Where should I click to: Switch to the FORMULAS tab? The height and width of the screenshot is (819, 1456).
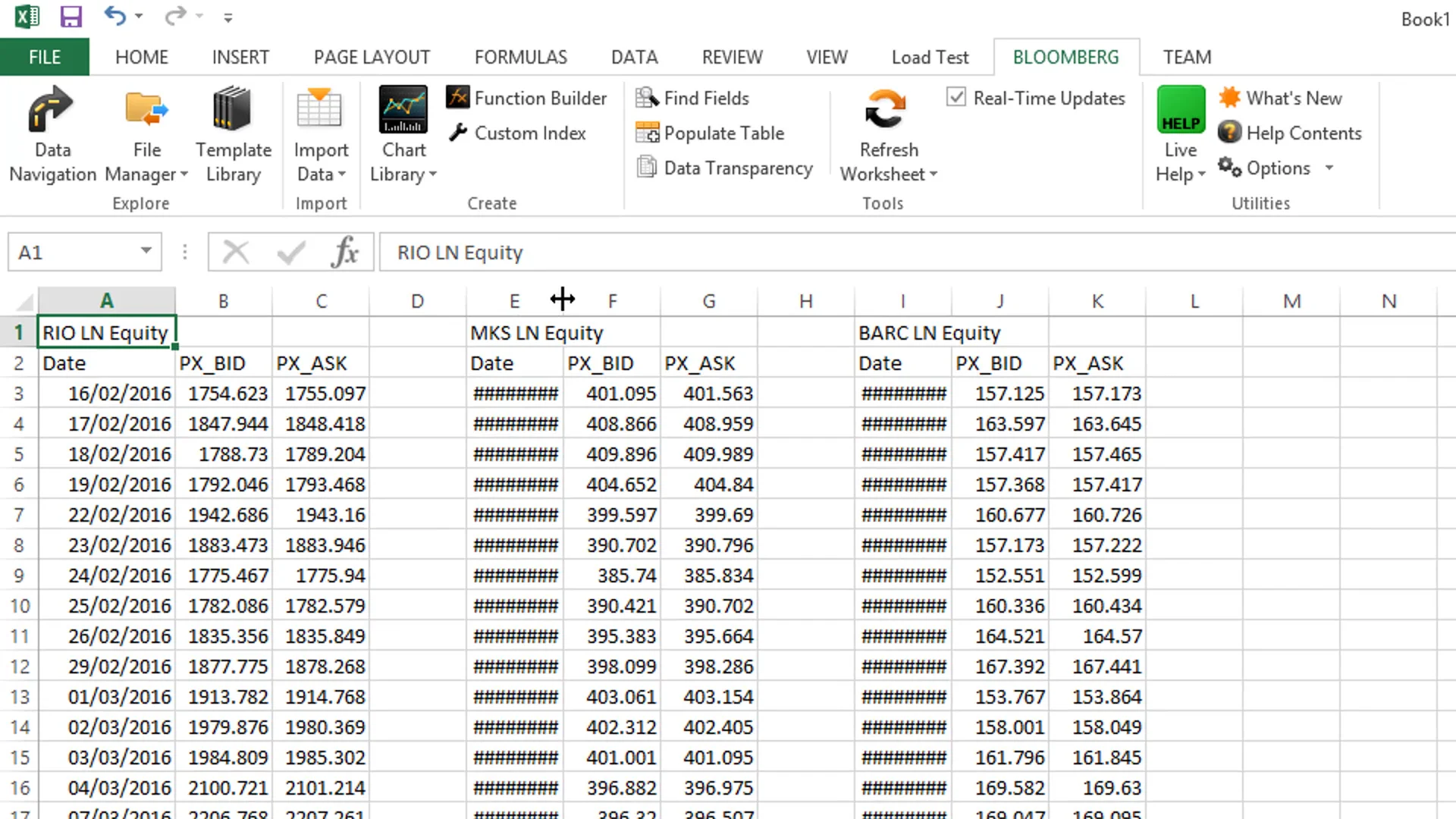(x=520, y=57)
